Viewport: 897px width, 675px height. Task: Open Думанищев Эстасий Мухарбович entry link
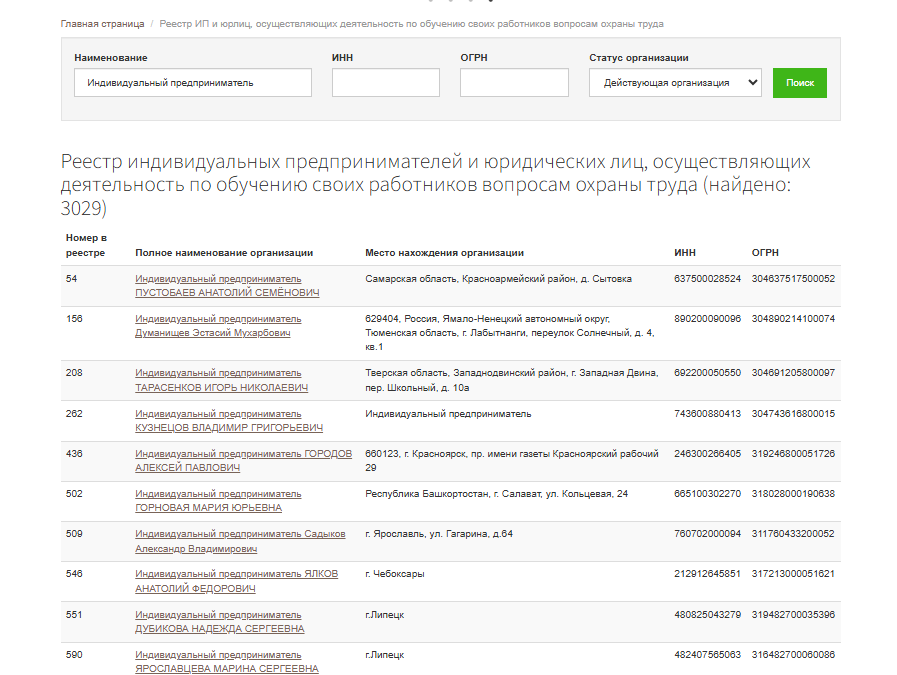213,333
